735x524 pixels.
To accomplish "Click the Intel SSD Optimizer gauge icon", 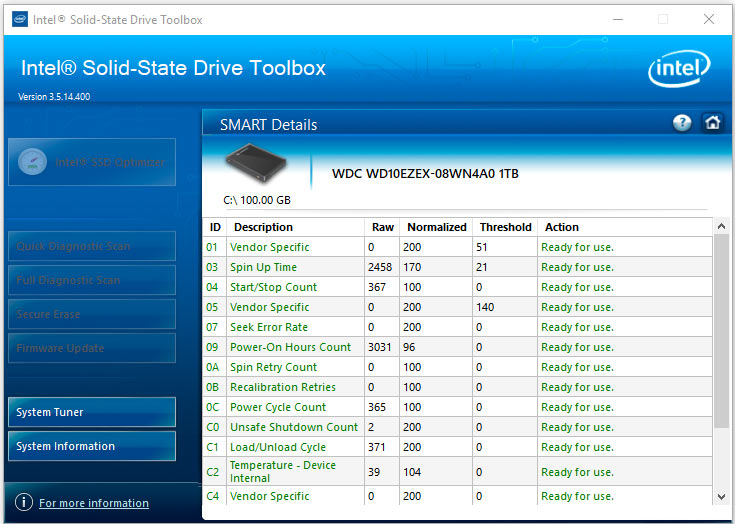I will point(32,162).
